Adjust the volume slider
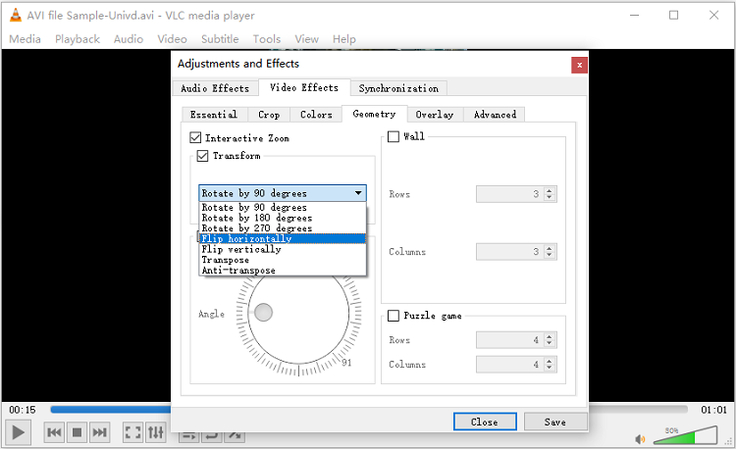 point(685,434)
